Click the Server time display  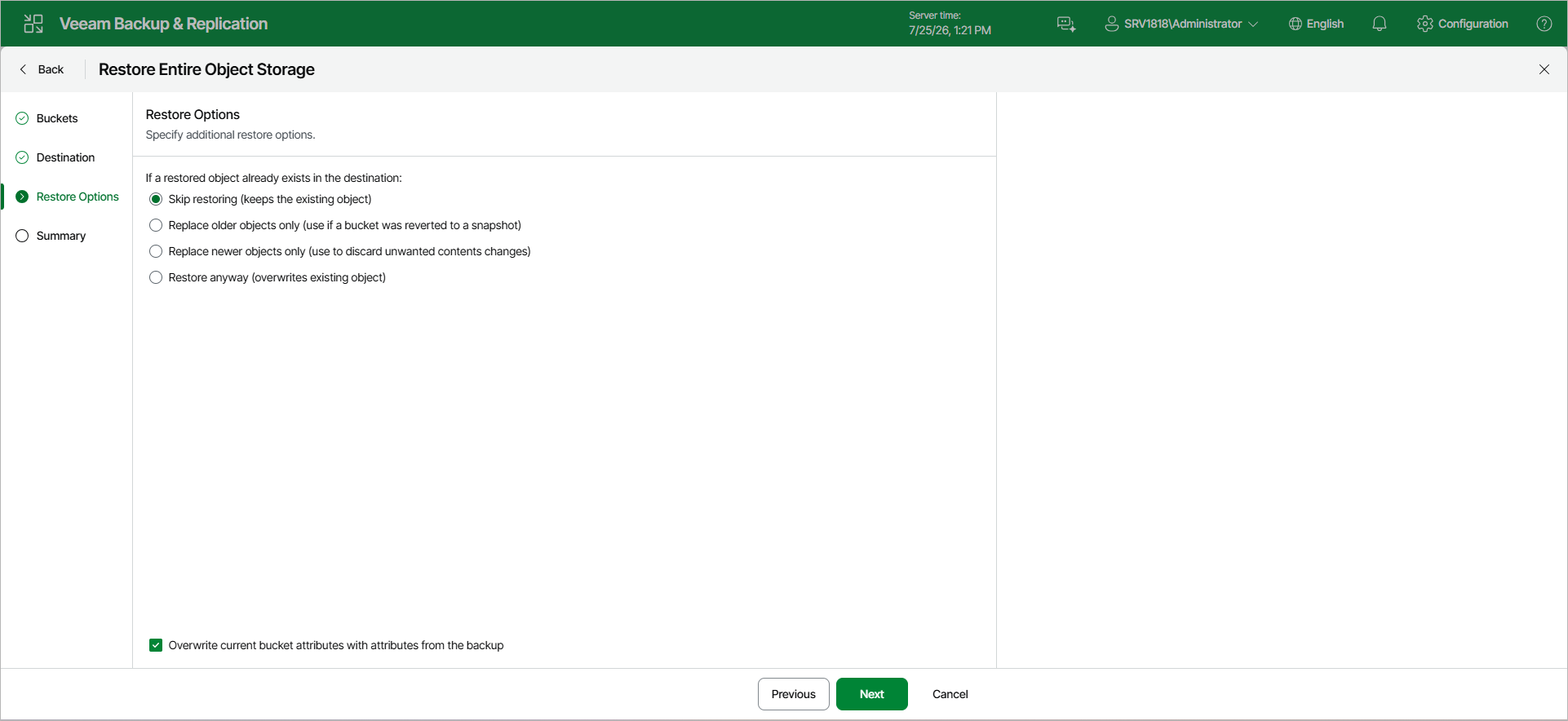[950, 23]
